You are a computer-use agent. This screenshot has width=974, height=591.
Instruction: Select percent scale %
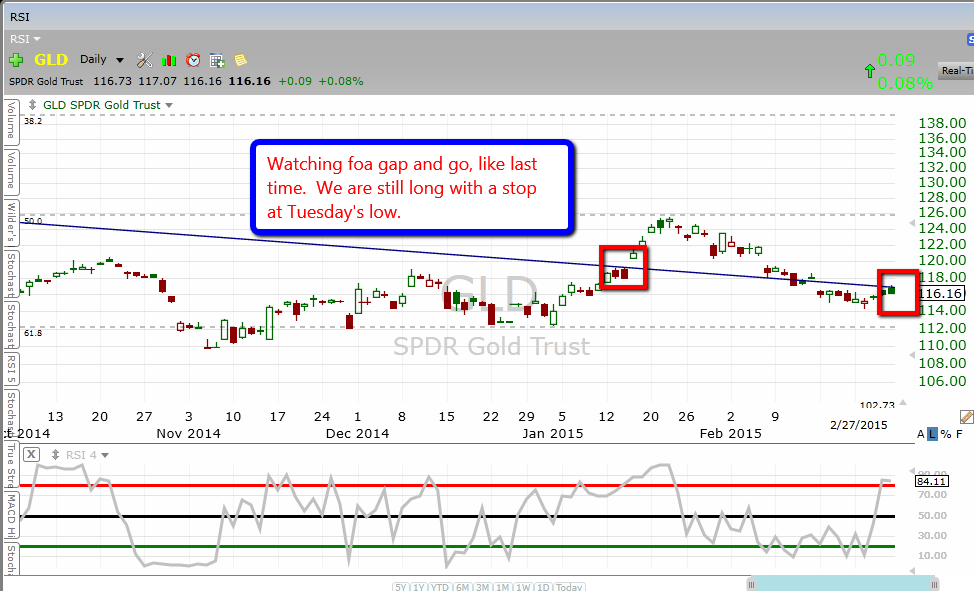(x=945, y=434)
